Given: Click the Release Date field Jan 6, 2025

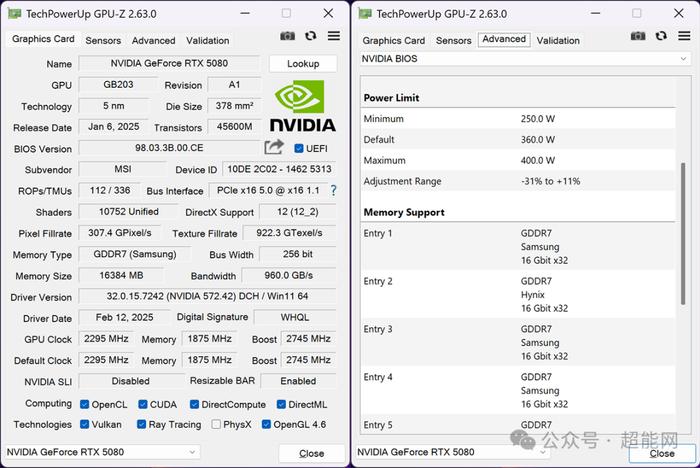Looking at the screenshot, I should coord(113,126).
